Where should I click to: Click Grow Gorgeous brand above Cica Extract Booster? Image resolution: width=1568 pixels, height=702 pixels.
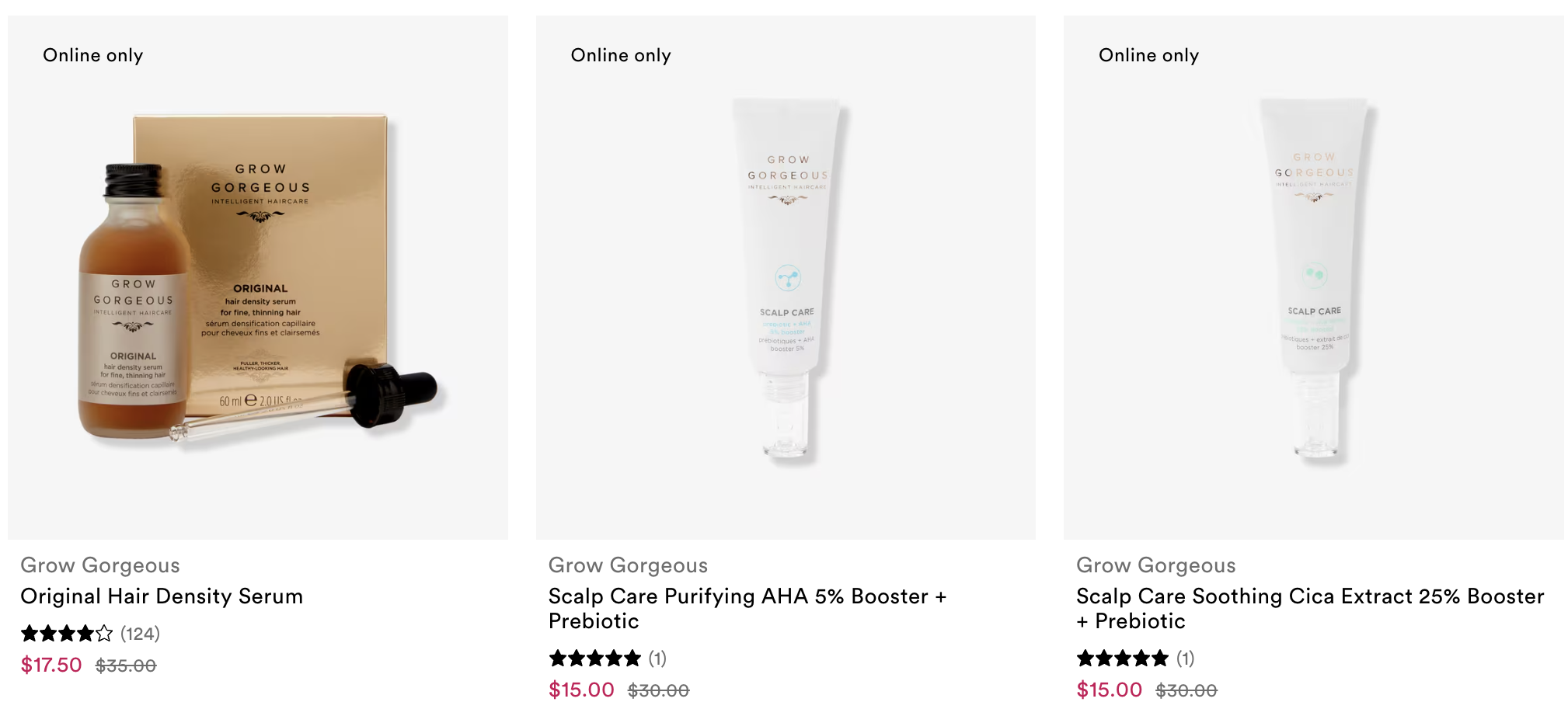coord(1155,565)
